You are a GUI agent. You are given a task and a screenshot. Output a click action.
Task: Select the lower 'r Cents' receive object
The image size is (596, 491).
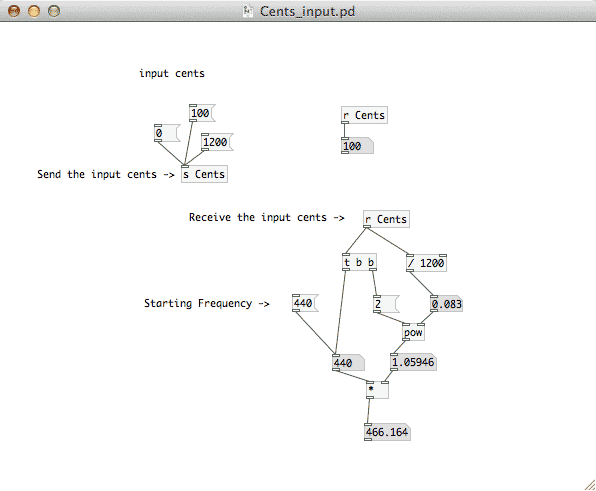(x=386, y=219)
